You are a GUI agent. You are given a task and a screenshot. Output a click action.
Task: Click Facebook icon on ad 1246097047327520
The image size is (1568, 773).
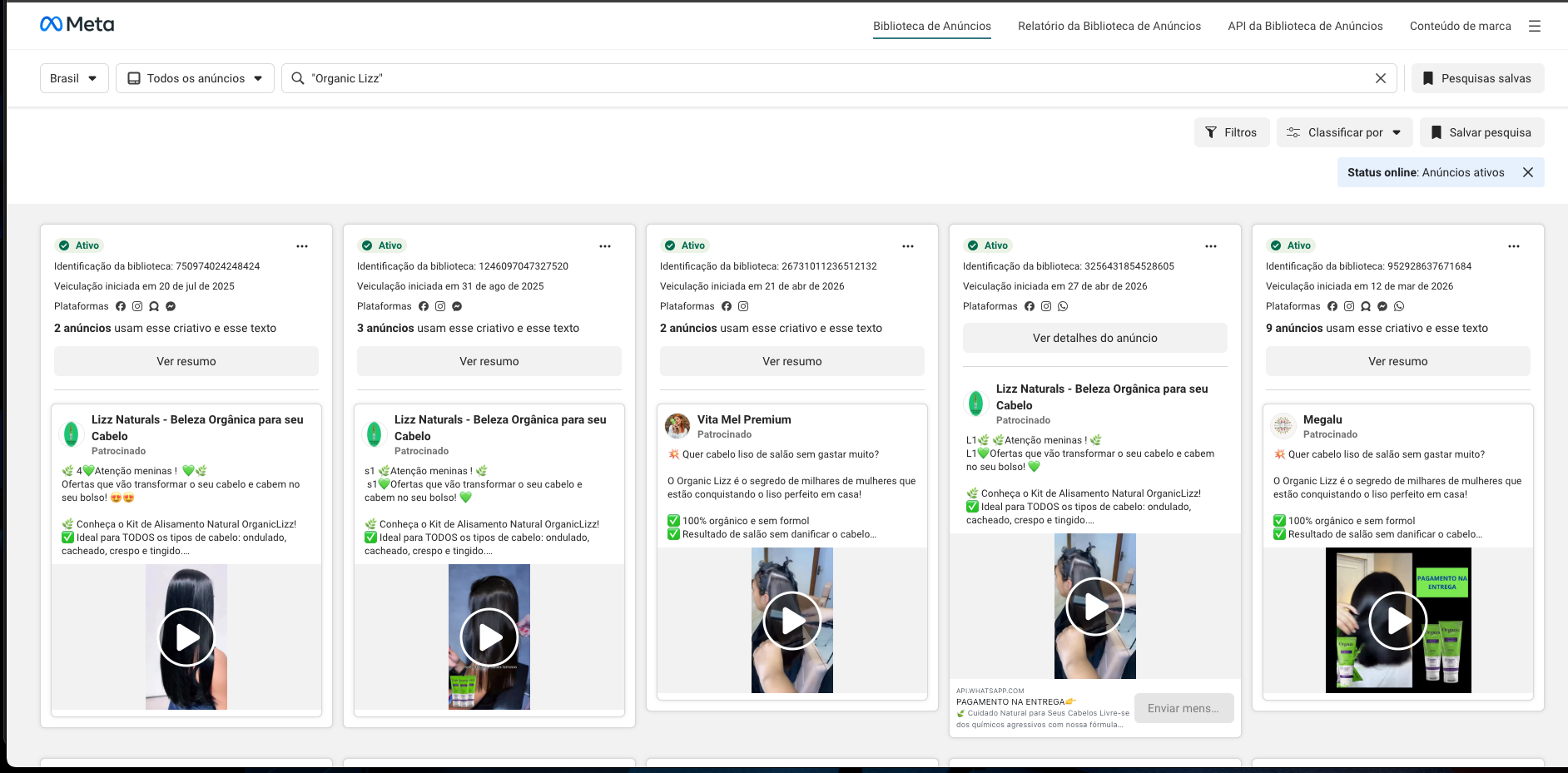[424, 306]
